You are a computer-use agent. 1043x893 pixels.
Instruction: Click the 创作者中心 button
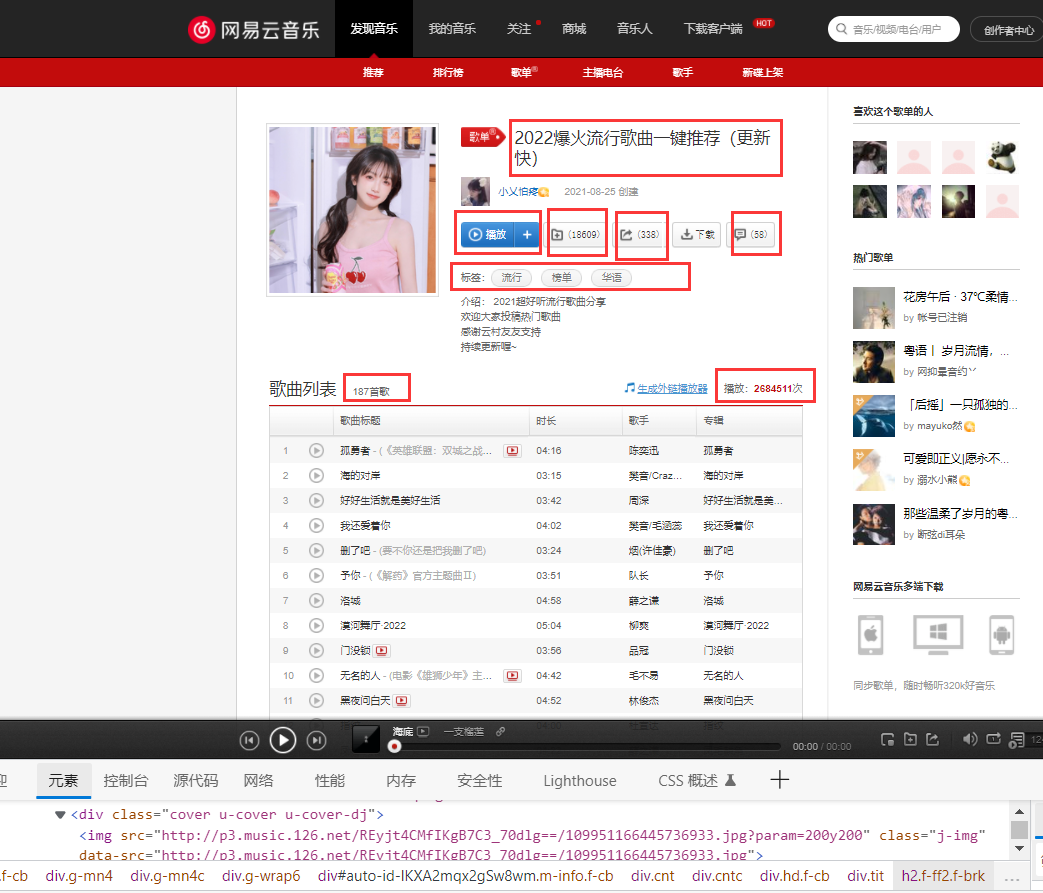[x=1007, y=30]
